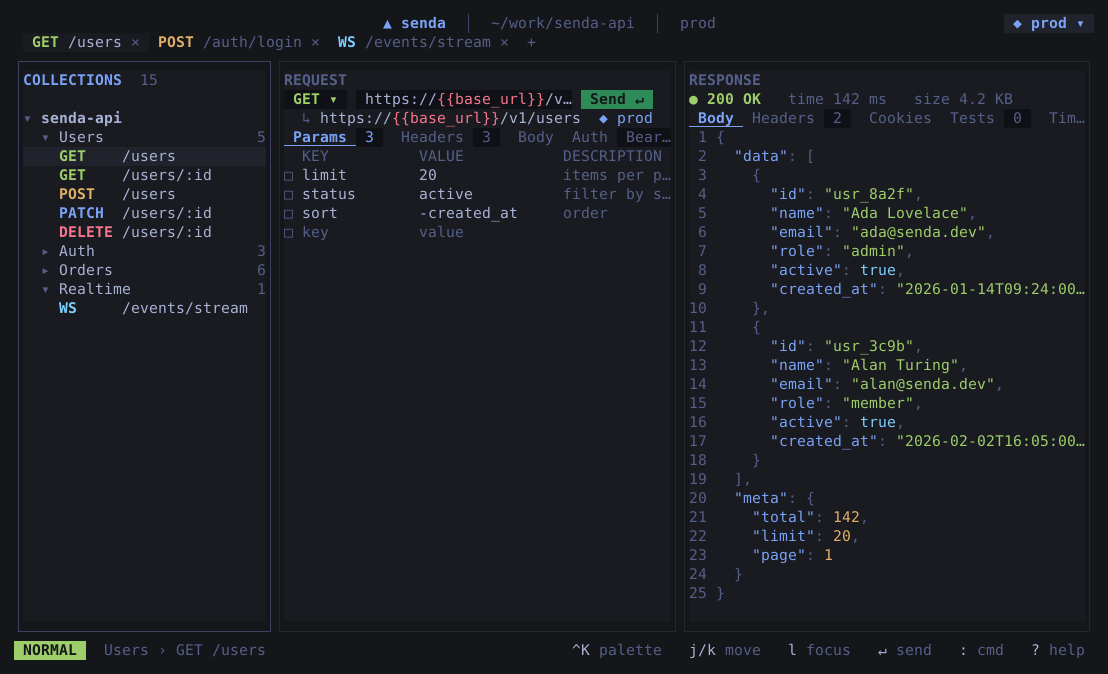Click the placeholder key field
1108x674 pixels.
coord(315,232)
